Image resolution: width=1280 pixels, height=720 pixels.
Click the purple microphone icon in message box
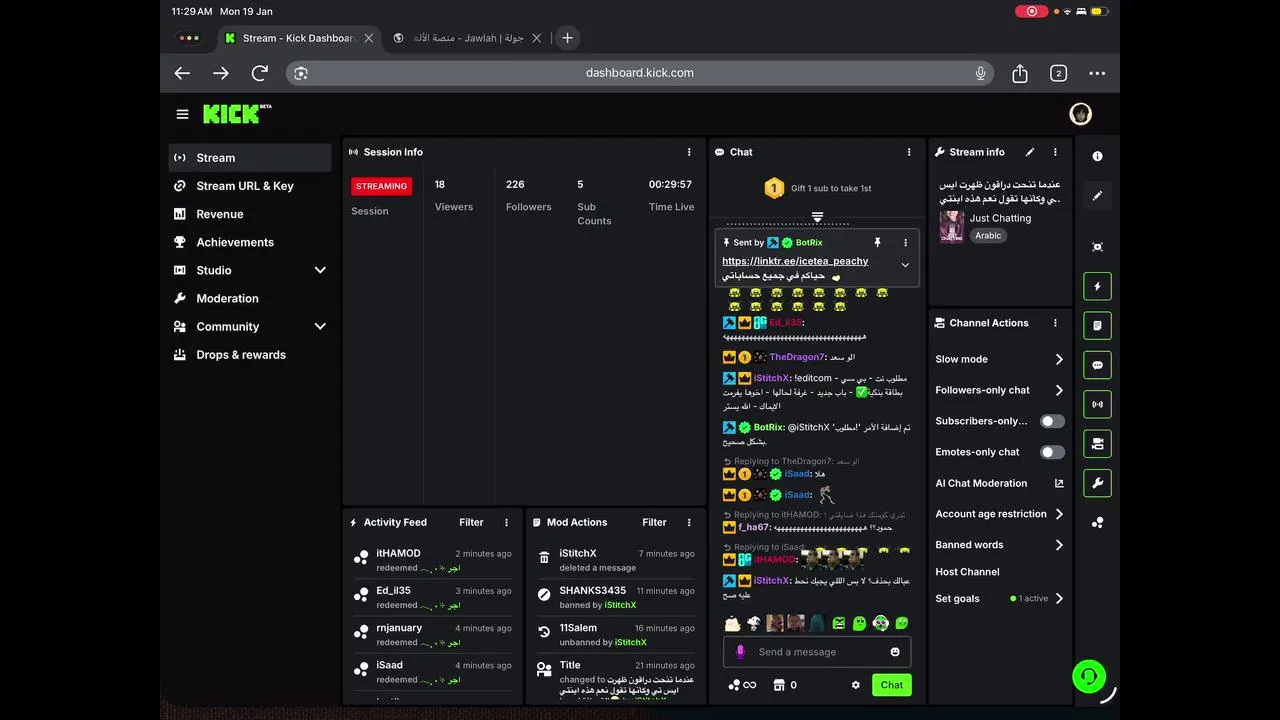740,652
